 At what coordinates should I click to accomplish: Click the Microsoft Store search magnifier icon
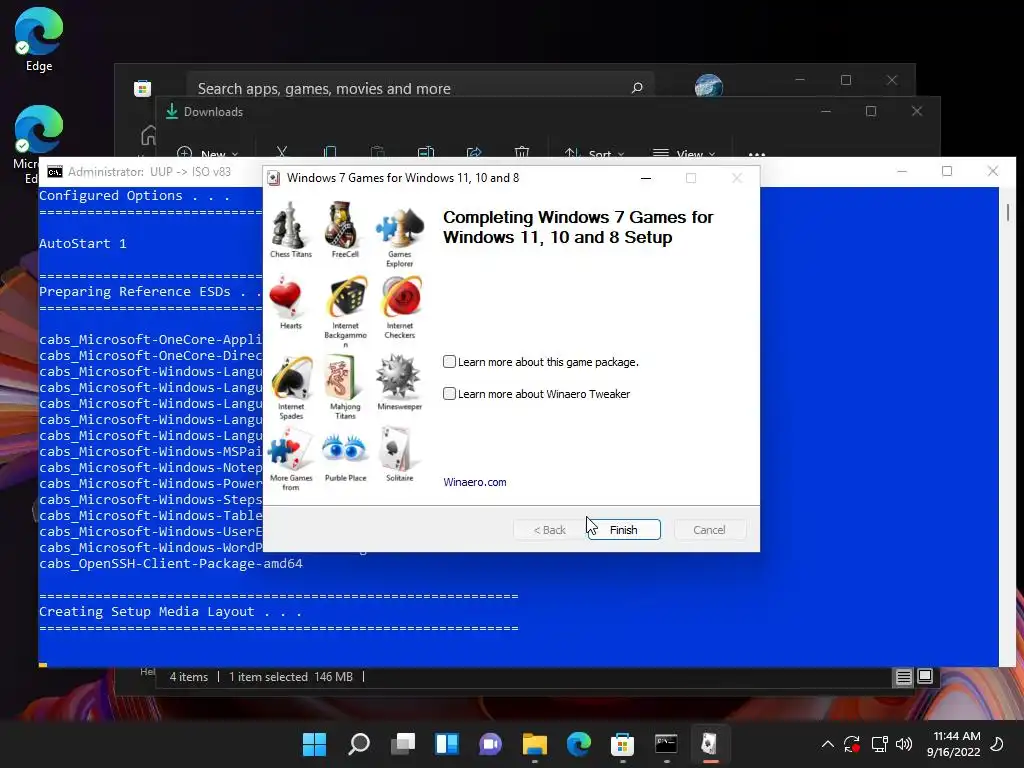click(637, 88)
